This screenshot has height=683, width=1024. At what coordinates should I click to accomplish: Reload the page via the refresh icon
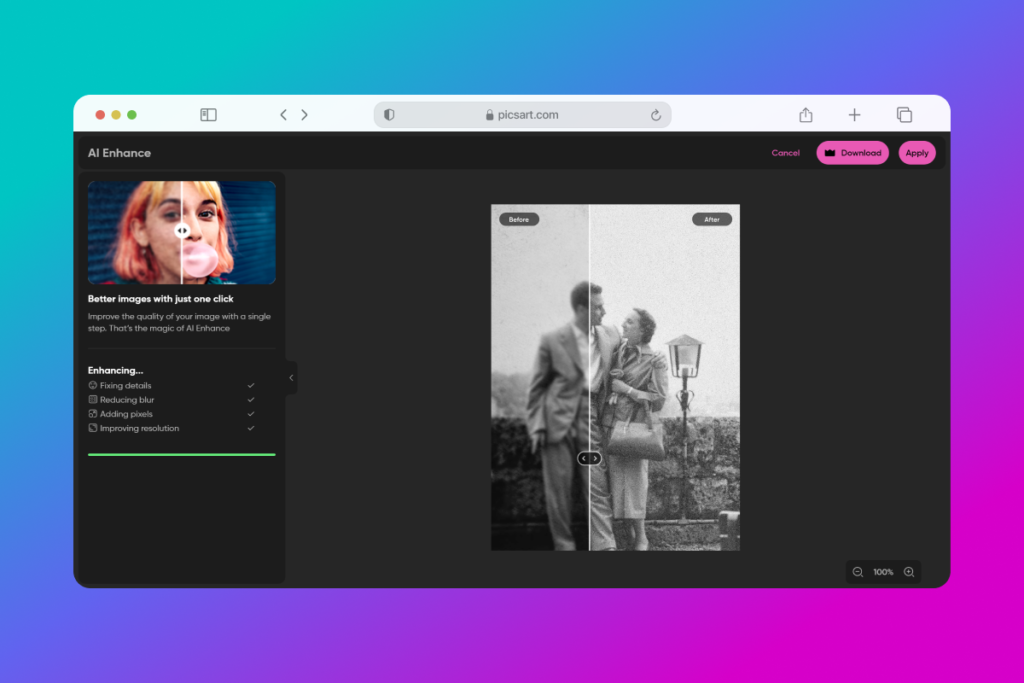click(656, 115)
